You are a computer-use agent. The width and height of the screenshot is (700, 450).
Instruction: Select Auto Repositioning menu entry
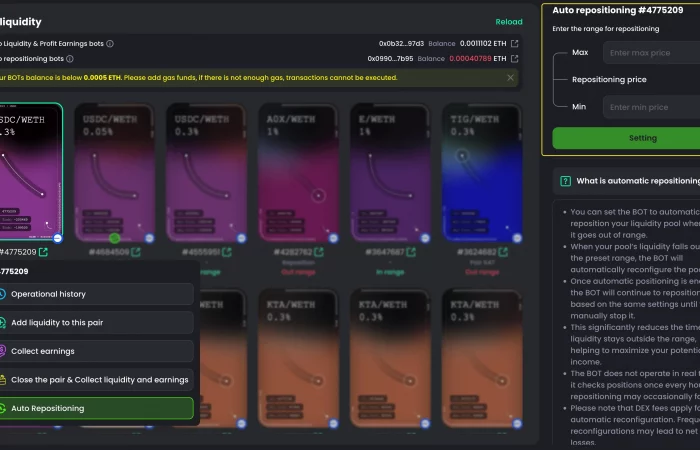point(96,408)
